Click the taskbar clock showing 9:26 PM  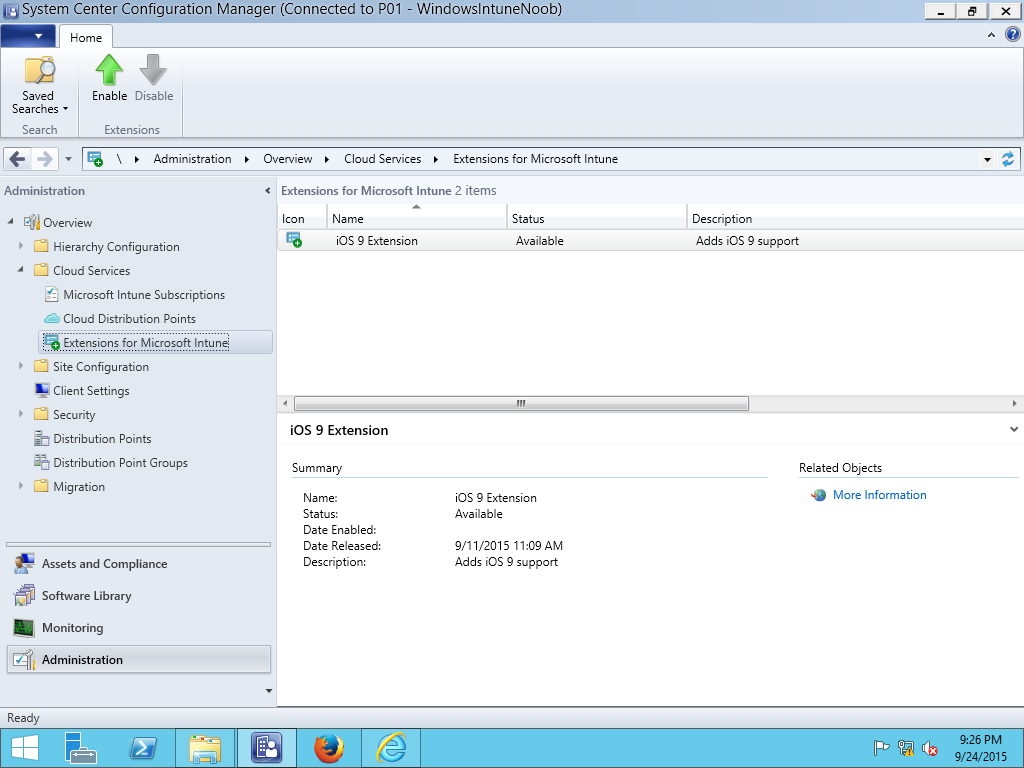click(x=980, y=748)
